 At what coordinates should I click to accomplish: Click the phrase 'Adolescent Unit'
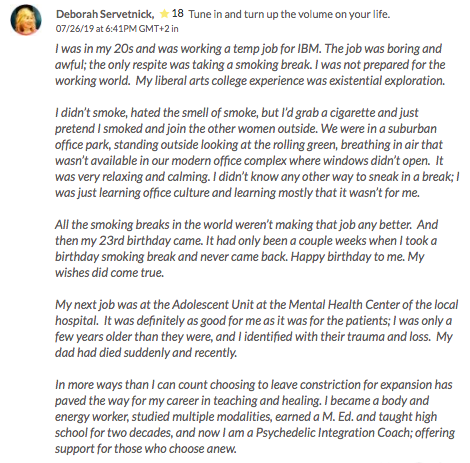[x=210, y=305]
